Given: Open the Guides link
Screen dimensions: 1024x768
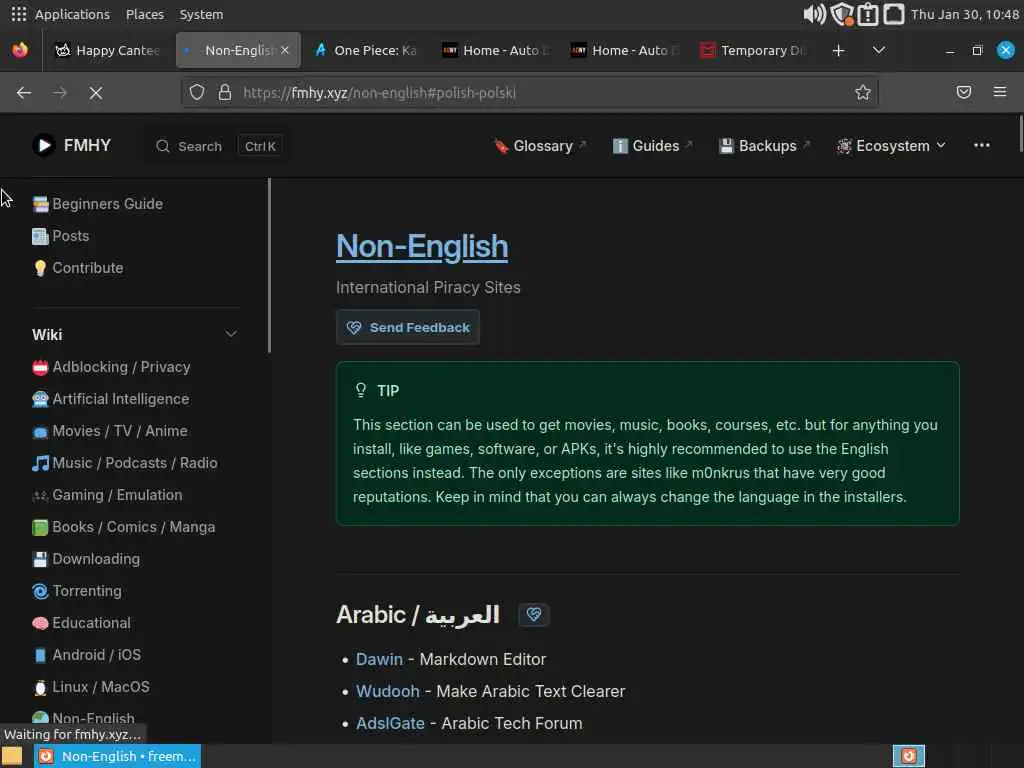Looking at the screenshot, I should click(652, 146).
